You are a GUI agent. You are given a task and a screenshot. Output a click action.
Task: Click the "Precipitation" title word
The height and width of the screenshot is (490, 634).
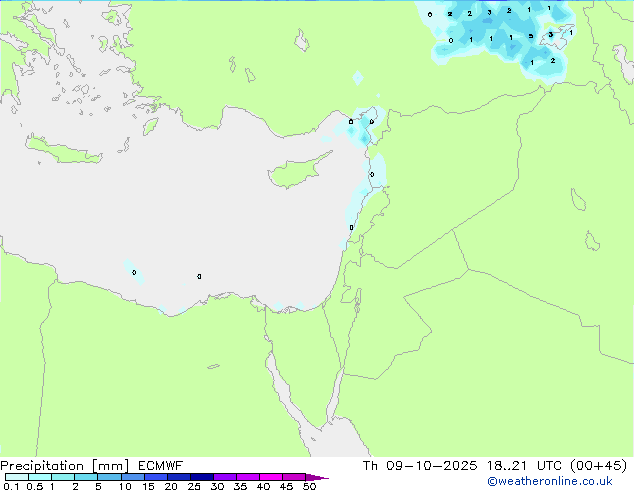tap(42, 466)
